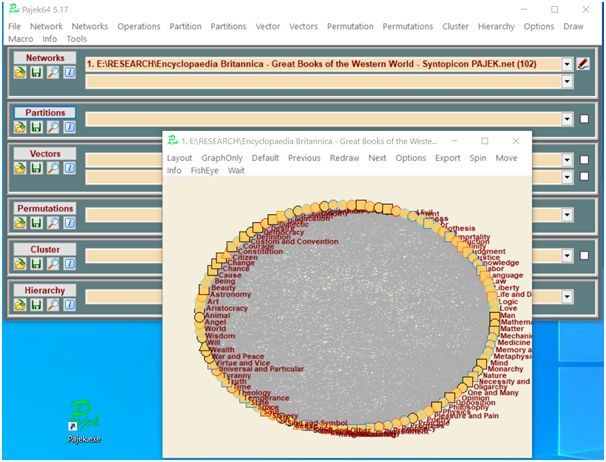
Task: Open a network file in Networks panel
Action: 20,72
